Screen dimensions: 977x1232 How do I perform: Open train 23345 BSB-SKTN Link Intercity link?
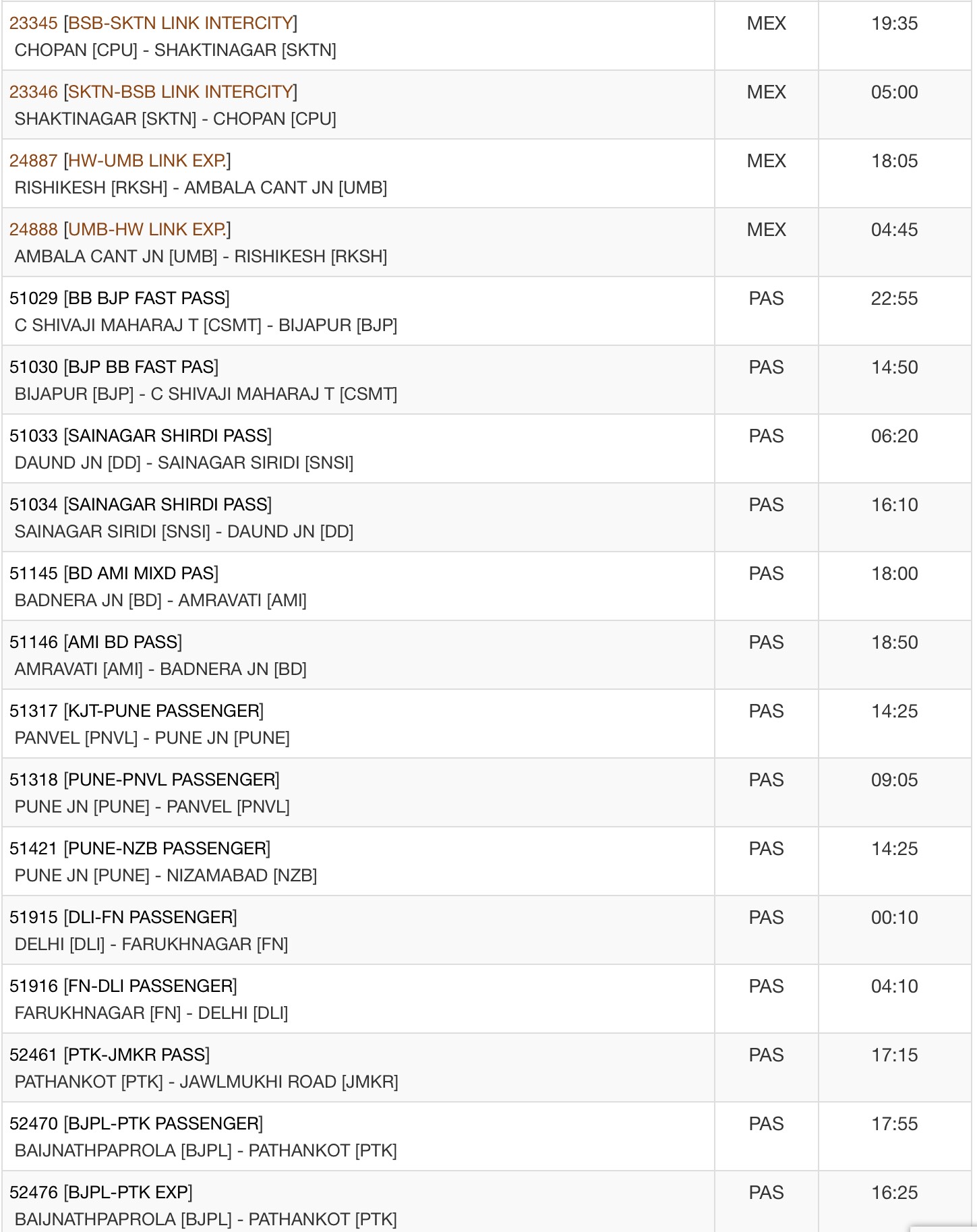click(153, 24)
